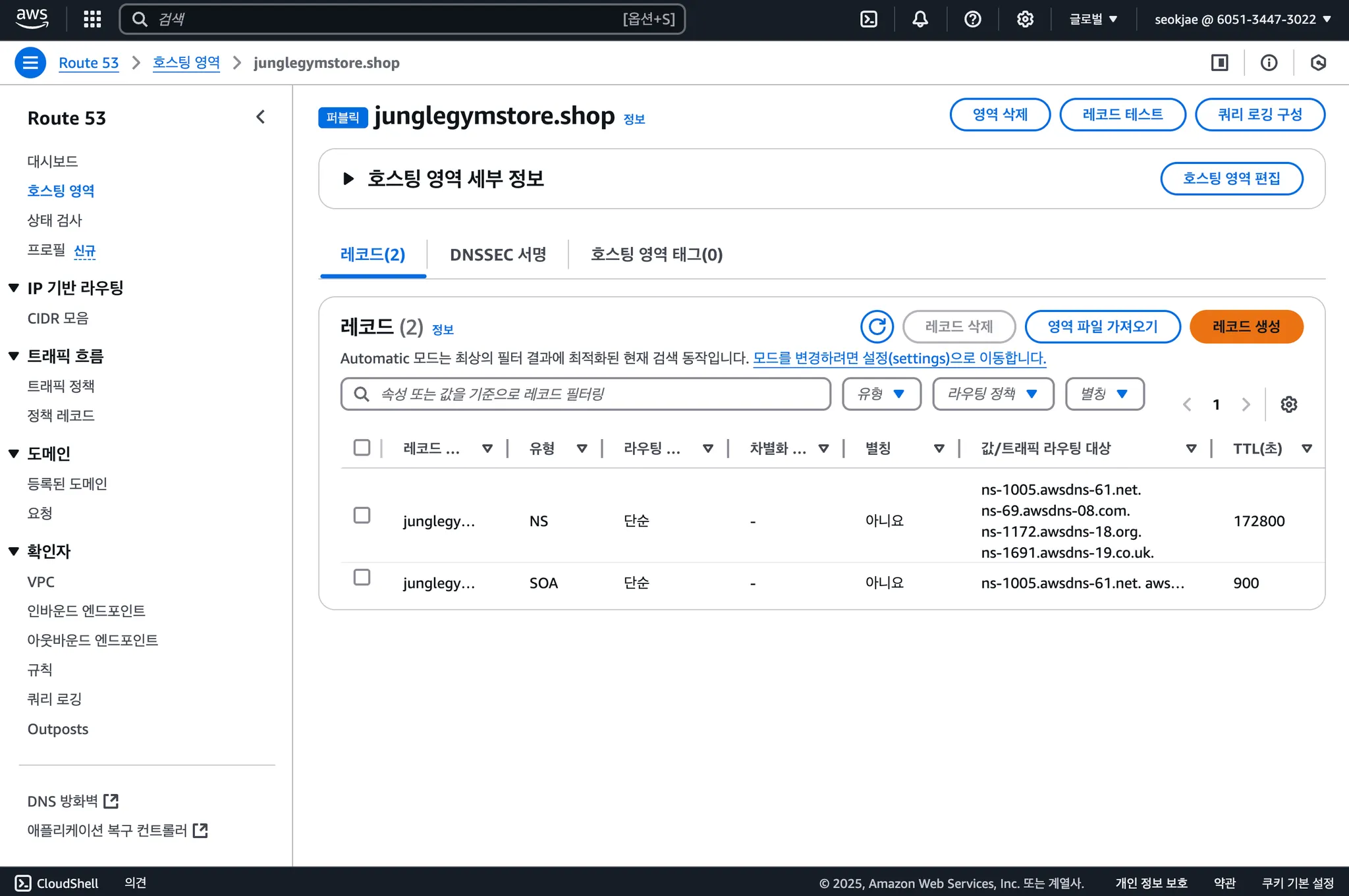The height and width of the screenshot is (896, 1349).
Task: Open the help question mark menu
Action: [x=972, y=19]
